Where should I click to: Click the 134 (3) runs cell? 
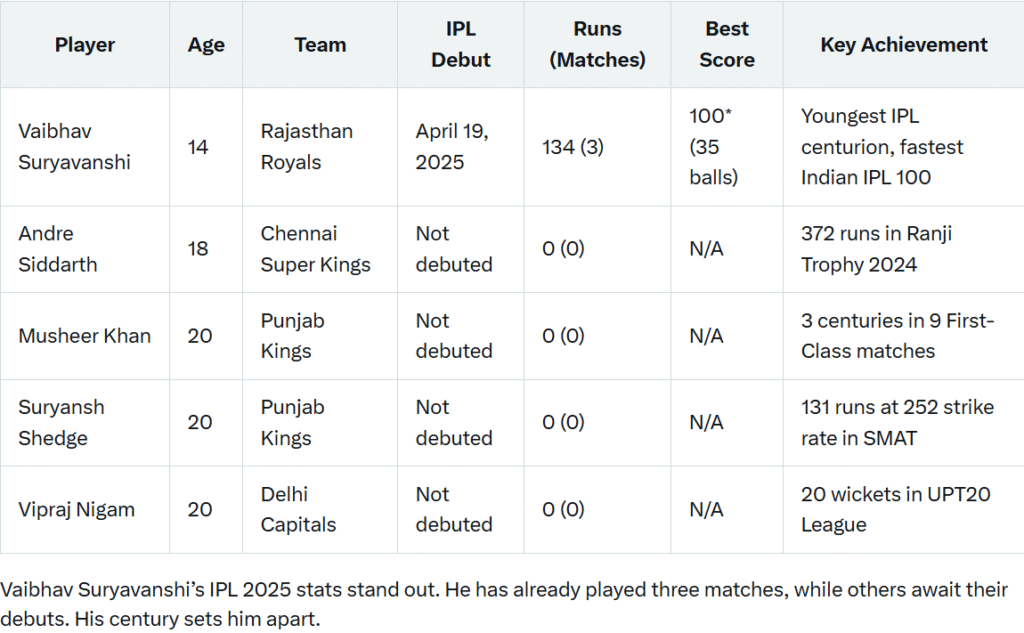pos(573,147)
